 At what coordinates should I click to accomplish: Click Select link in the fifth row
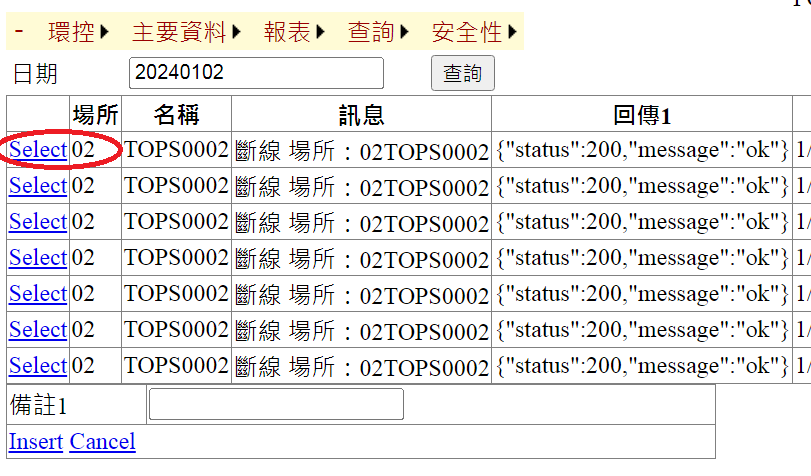(x=38, y=294)
